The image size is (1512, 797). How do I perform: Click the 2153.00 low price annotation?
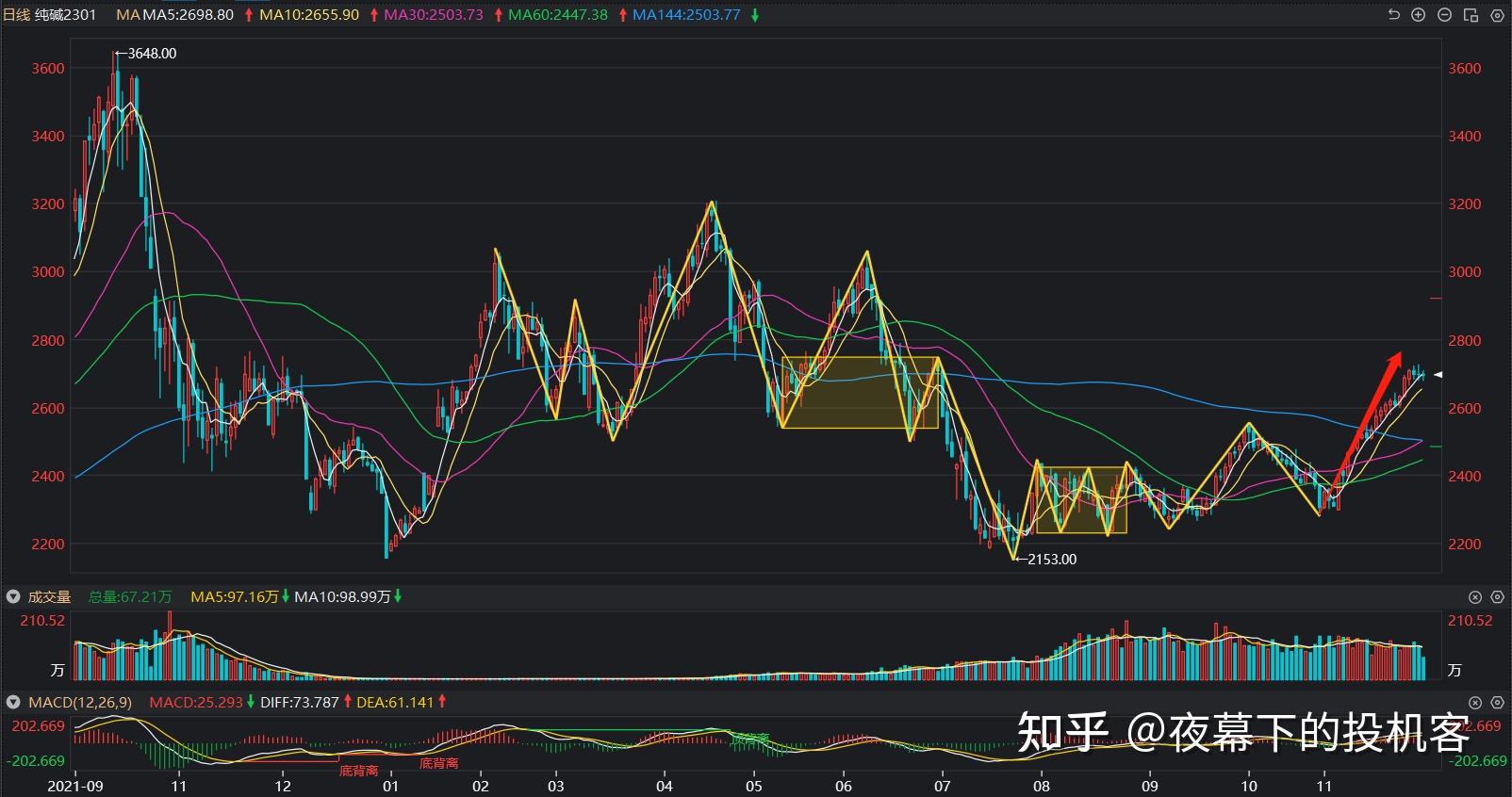pyautogui.click(x=1052, y=560)
